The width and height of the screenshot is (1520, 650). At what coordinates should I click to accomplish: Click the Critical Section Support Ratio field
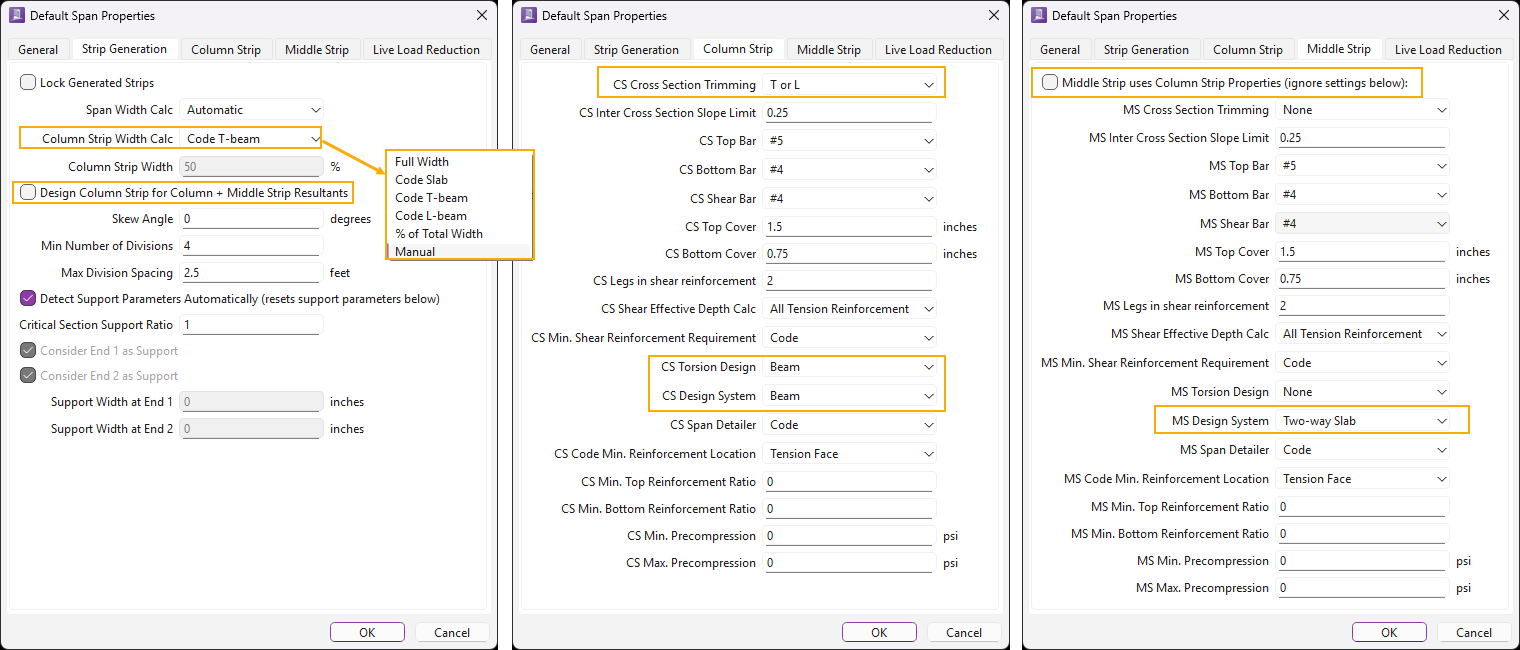252,325
